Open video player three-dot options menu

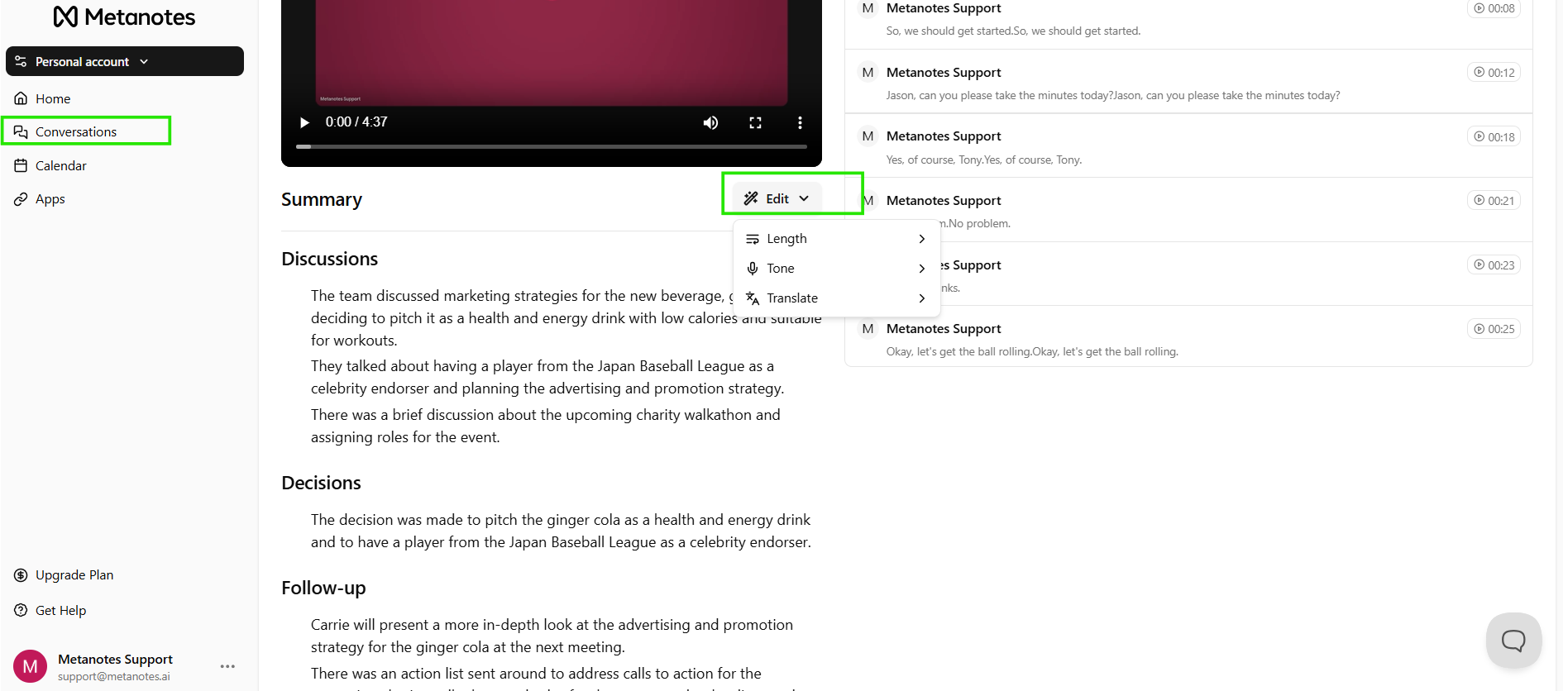click(800, 122)
